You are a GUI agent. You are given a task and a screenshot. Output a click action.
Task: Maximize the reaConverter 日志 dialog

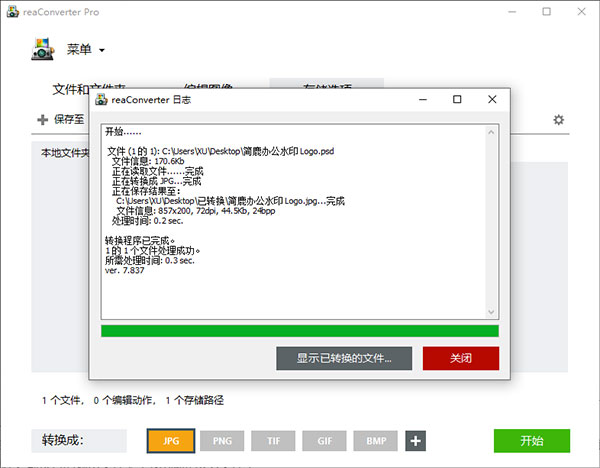pos(457,99)
